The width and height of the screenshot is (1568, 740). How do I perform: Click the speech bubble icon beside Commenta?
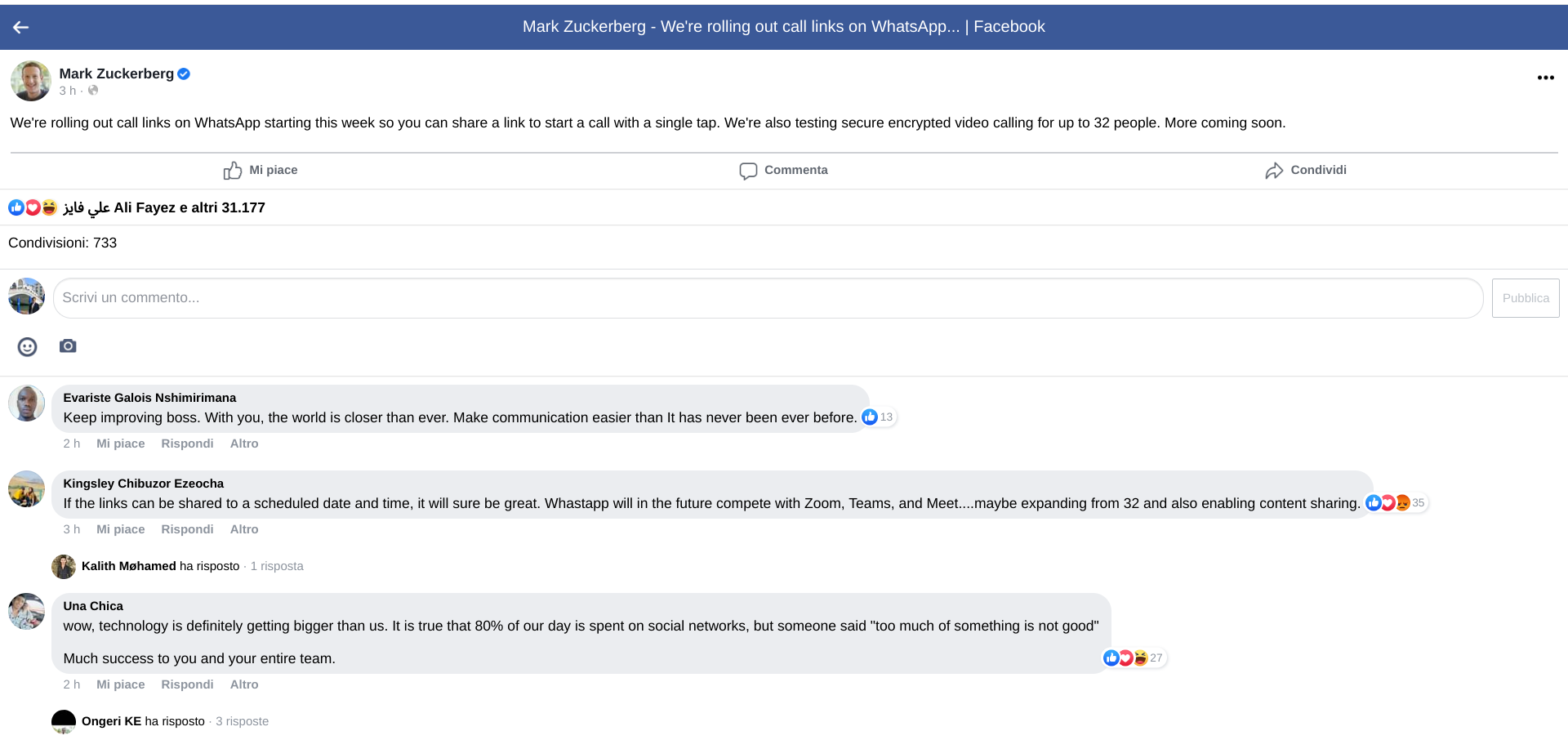[x=748, y=171]
